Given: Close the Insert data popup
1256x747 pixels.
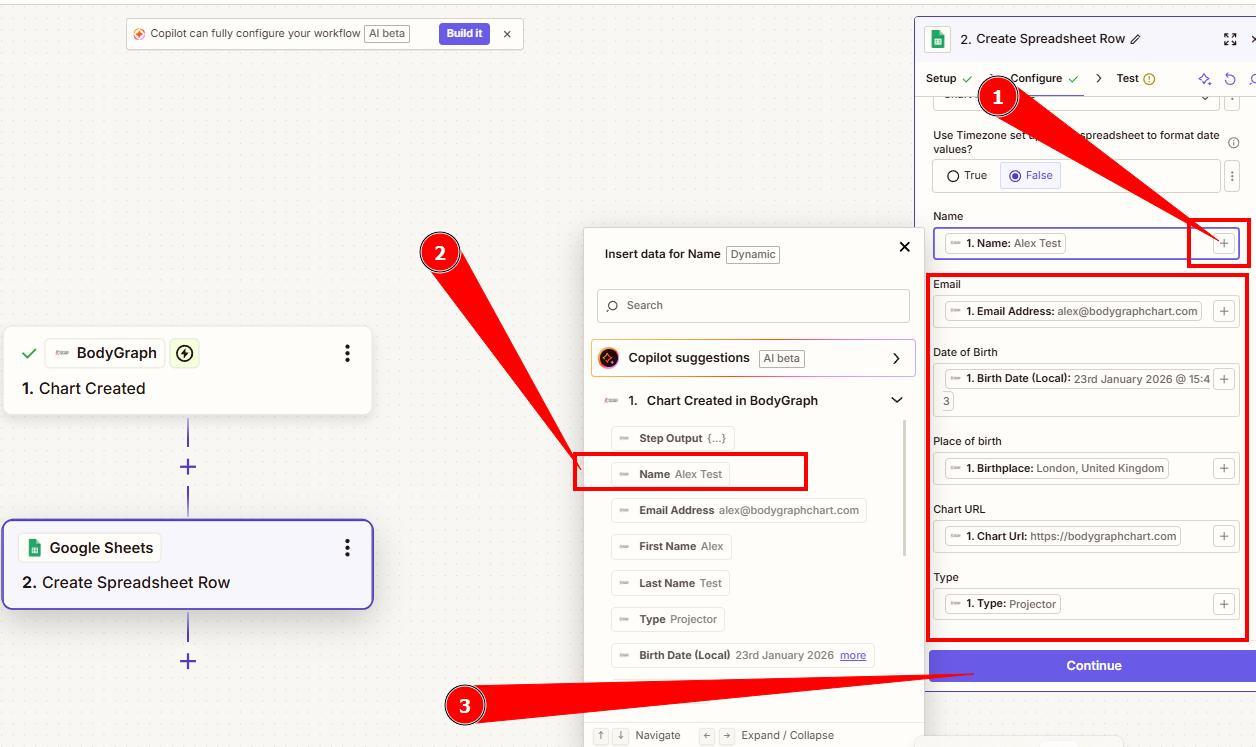Looking at the screenshot, I should coord(904,247).
